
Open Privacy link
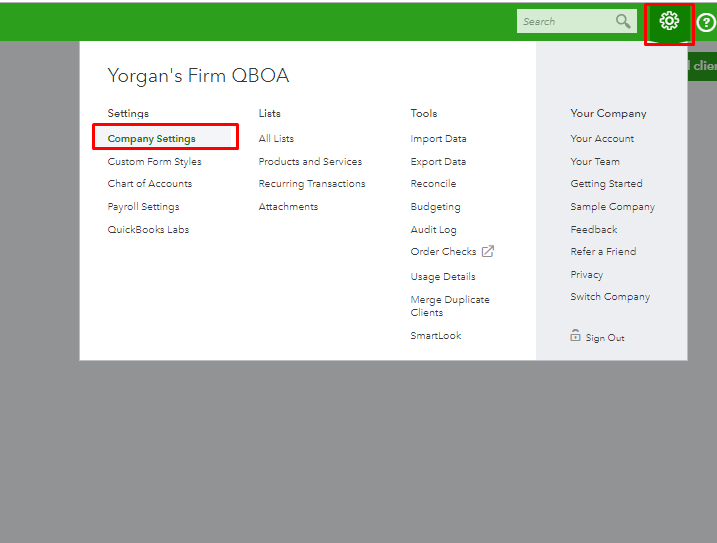(x=586, y=275)
